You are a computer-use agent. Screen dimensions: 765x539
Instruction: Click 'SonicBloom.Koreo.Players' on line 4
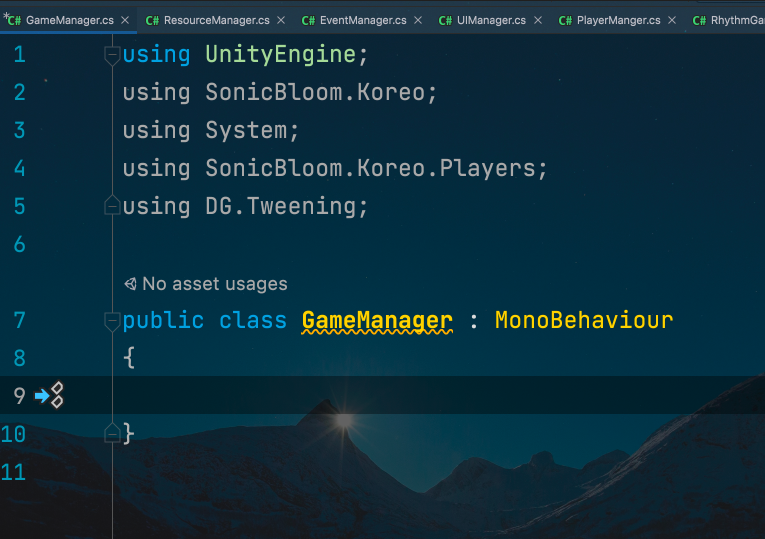click(370, 169)
